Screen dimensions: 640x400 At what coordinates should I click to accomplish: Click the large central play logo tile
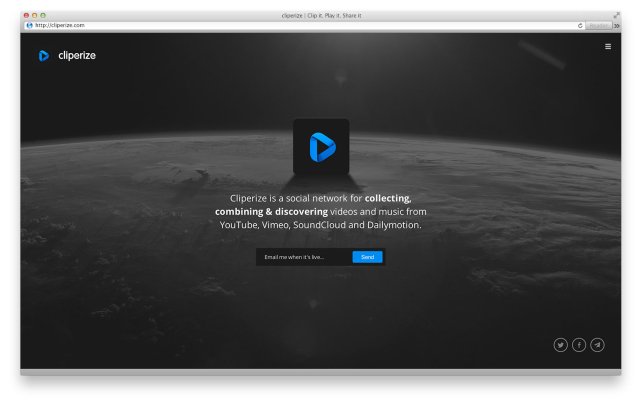pyautogui.click(x=321, y=147)
